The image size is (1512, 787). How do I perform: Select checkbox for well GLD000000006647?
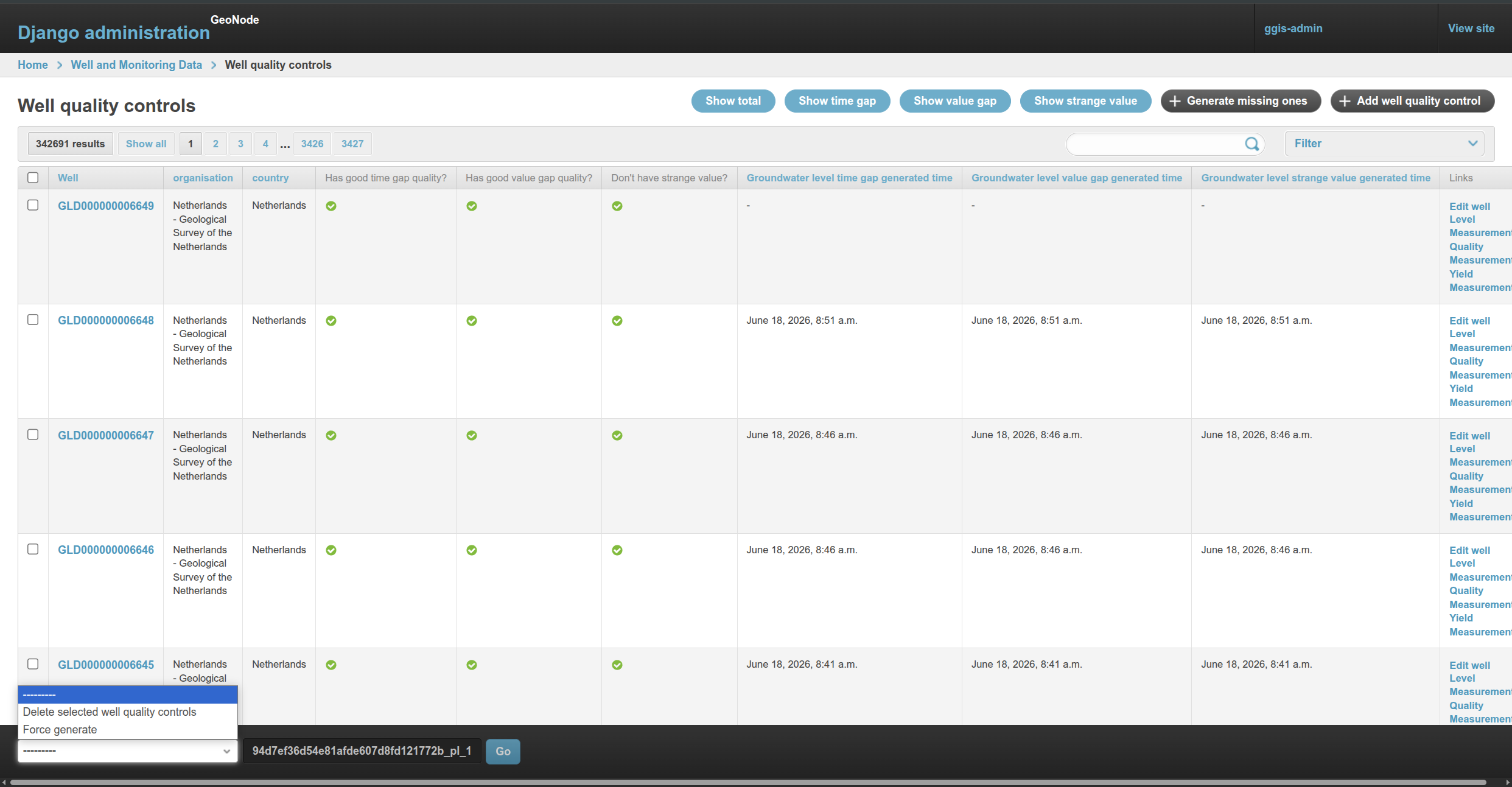pyautogui.click(x=33, y=435)
